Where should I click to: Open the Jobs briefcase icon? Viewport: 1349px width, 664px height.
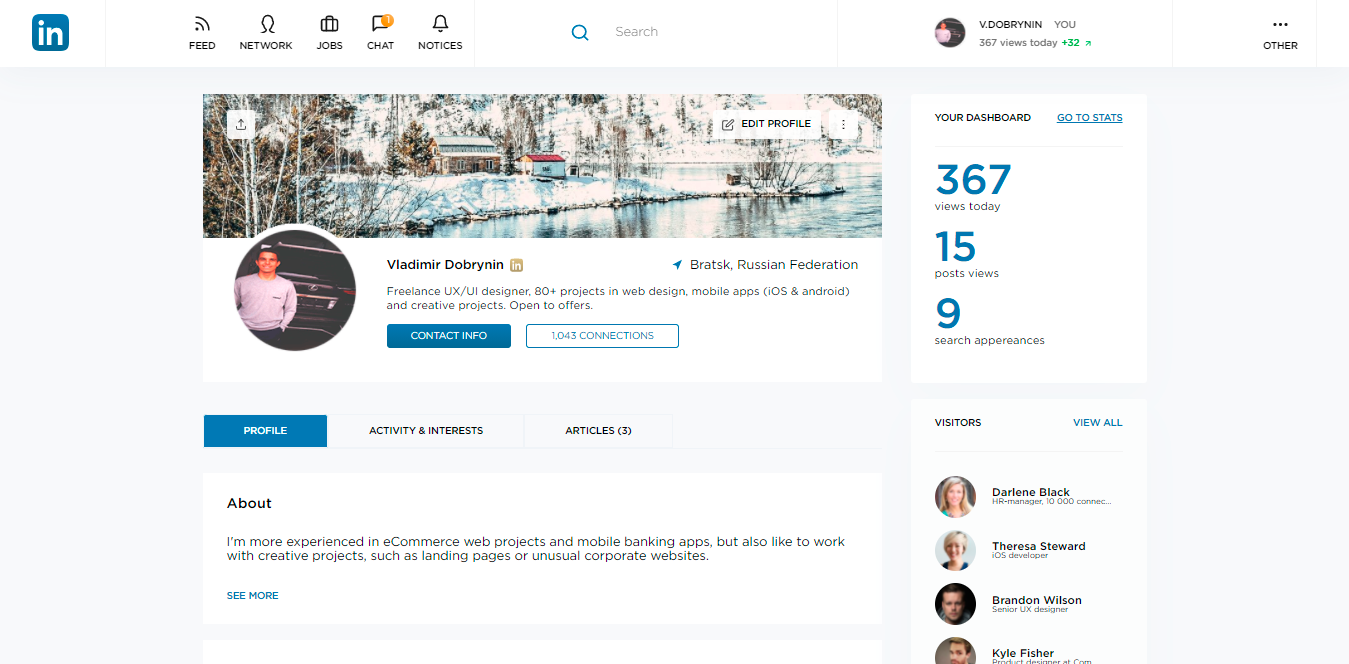[329, 24]
